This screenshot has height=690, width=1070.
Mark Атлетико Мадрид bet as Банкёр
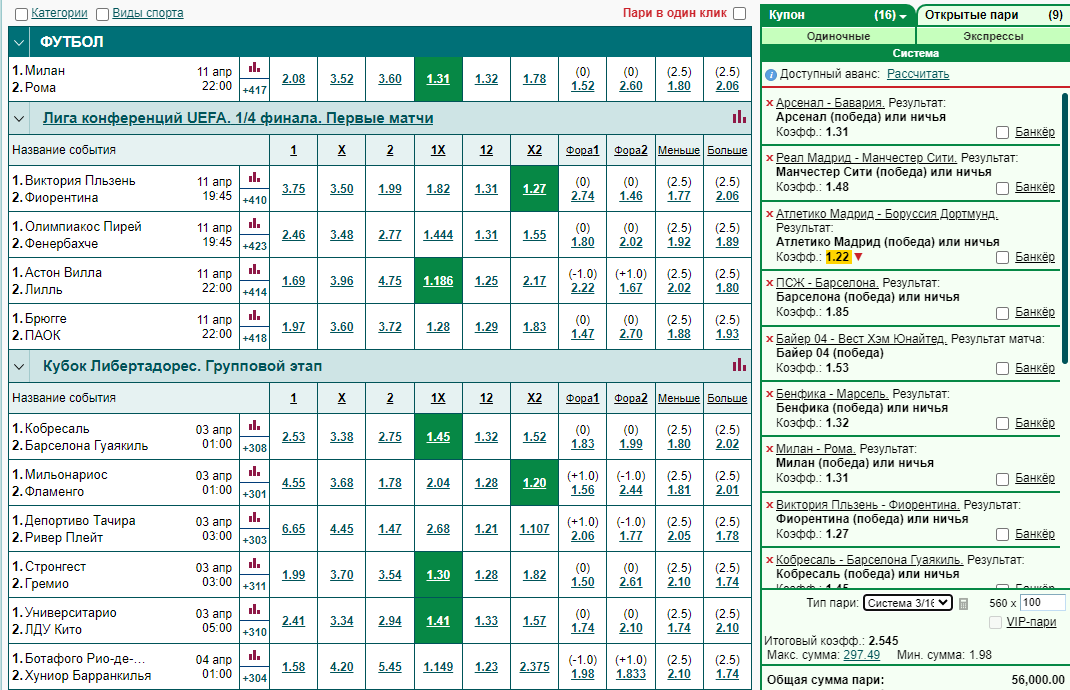pyautogui.click(x=1002, y=257)
